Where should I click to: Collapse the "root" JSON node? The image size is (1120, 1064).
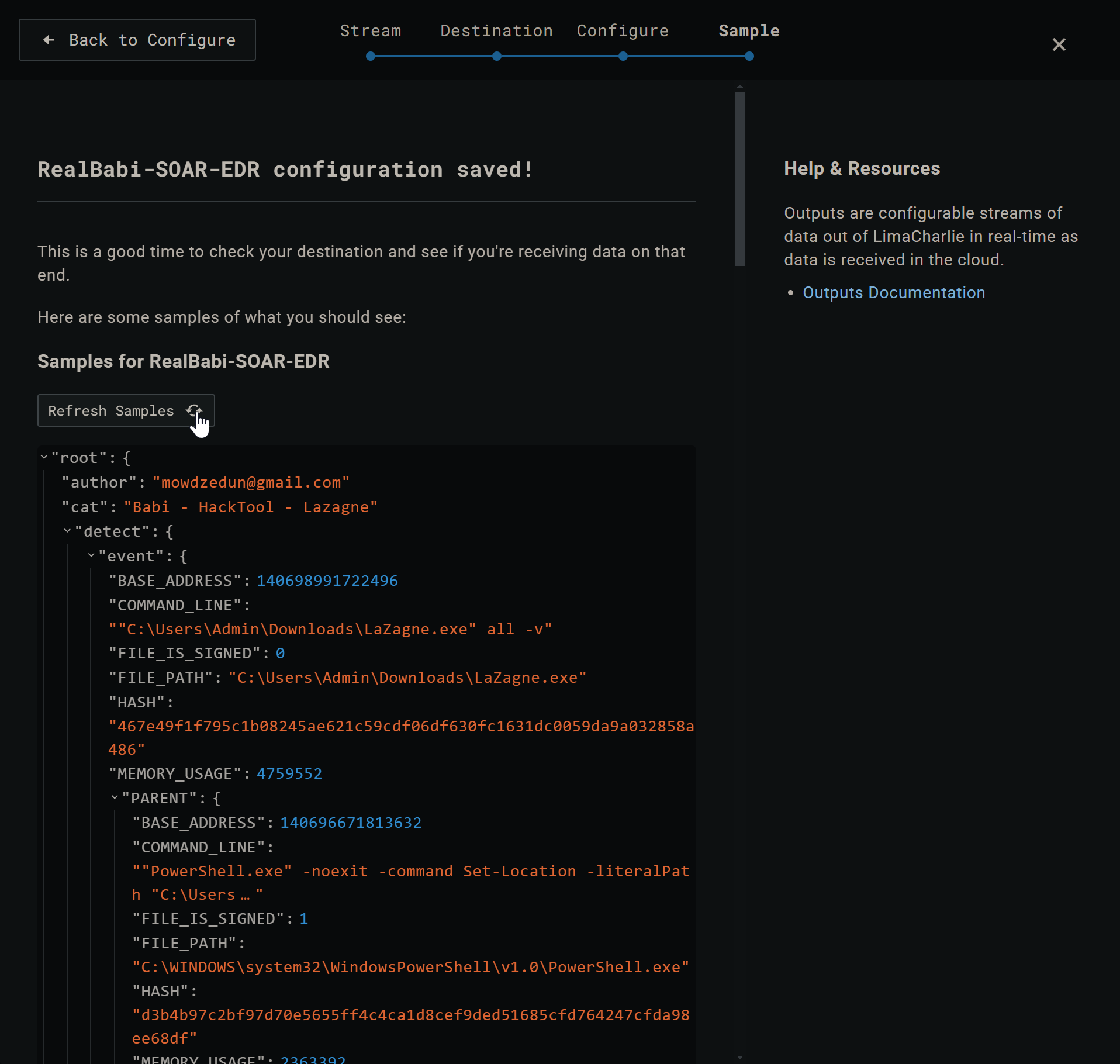[x=44, y=457]
